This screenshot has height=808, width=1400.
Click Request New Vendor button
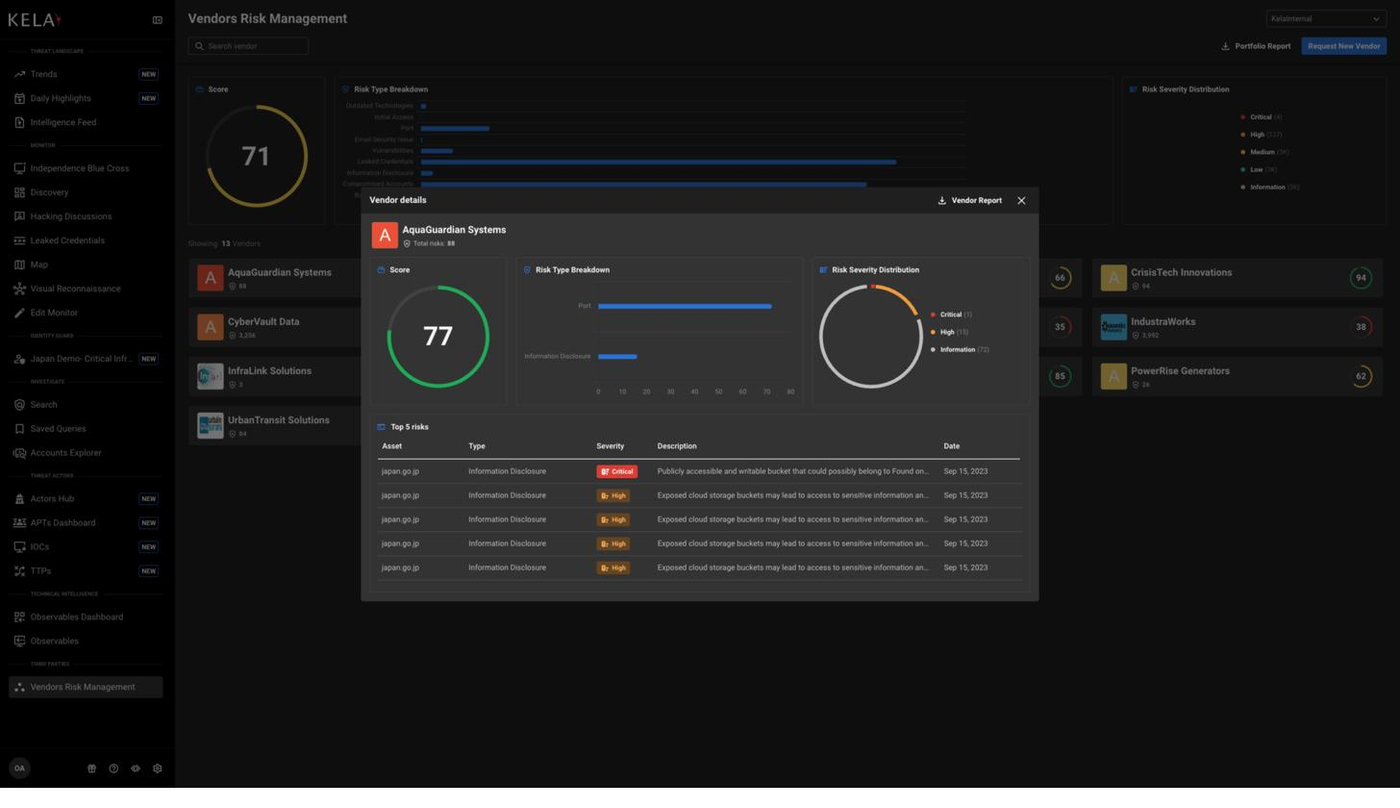[1343, 46]
